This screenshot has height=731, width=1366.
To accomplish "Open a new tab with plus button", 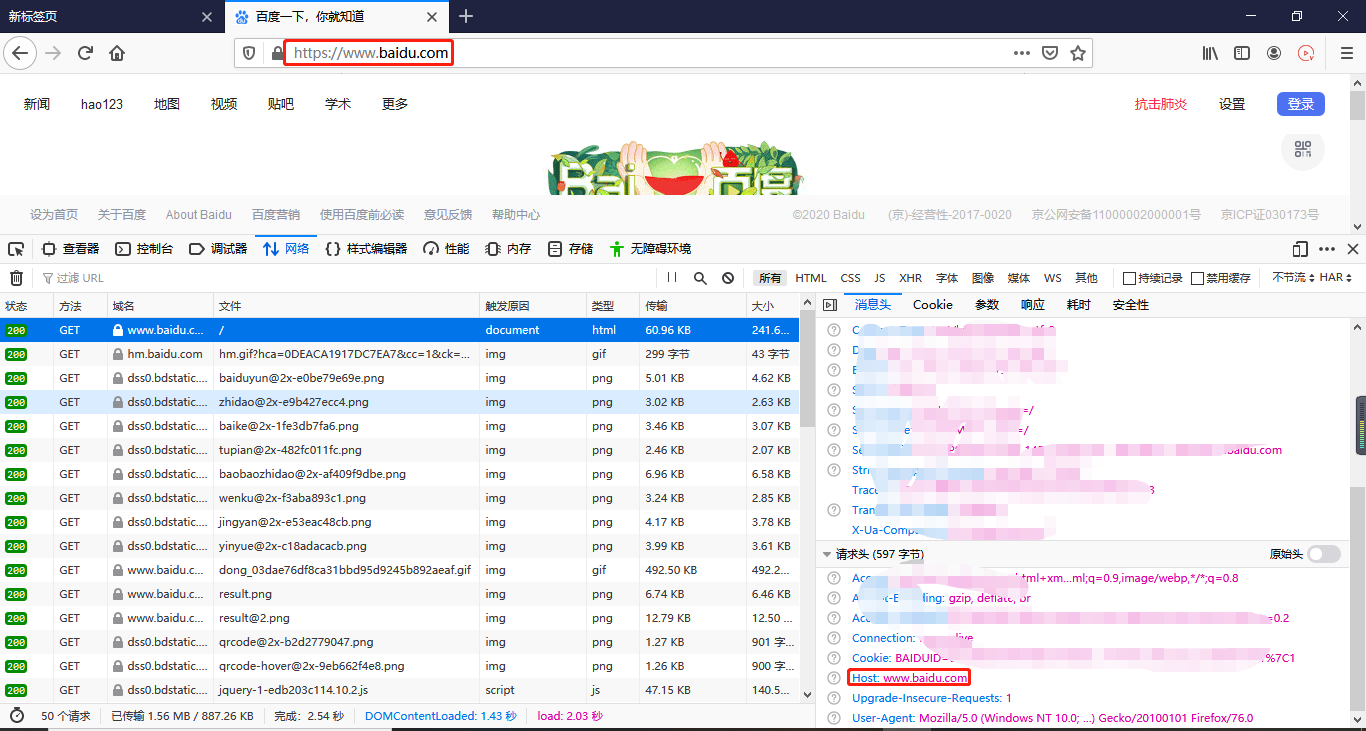I will point(466,16).
